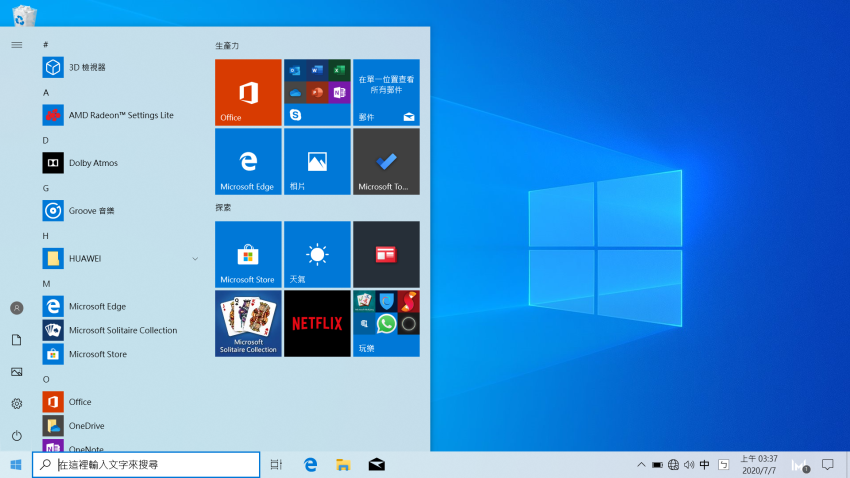Image resolution: width=850 pixels, height=478 pixels.
Task: Open the Action Center notifications
Action: [827, 464]
